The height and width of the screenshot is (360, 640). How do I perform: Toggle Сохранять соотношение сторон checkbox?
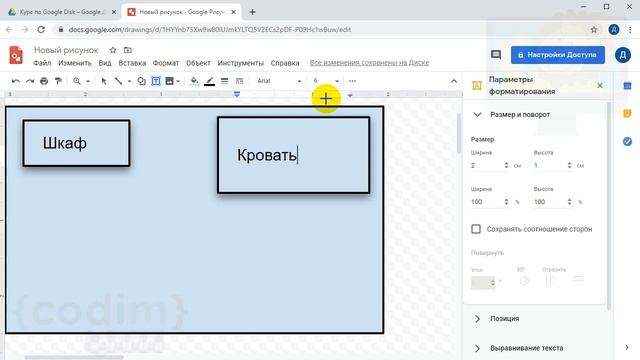476,229
